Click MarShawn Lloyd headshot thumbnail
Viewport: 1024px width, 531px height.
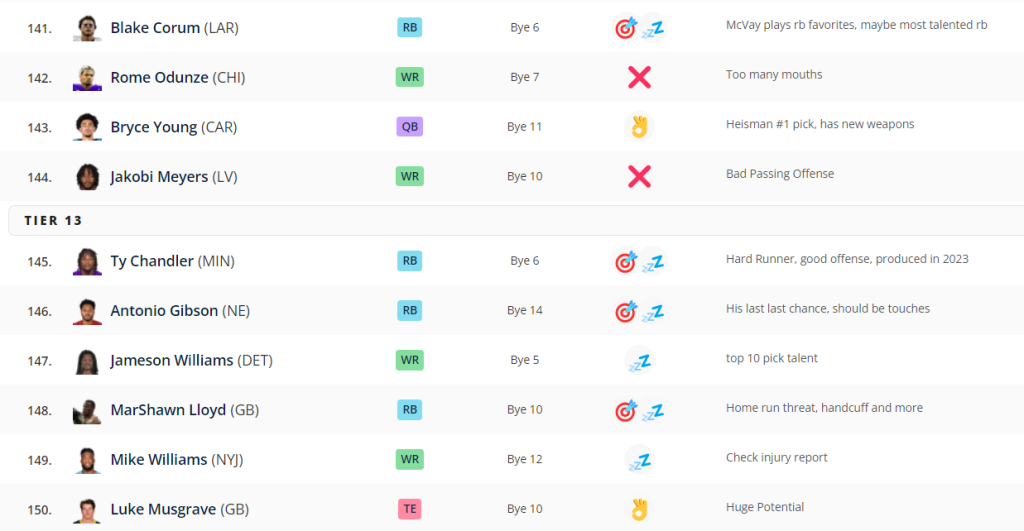click(x=88, y=411)
